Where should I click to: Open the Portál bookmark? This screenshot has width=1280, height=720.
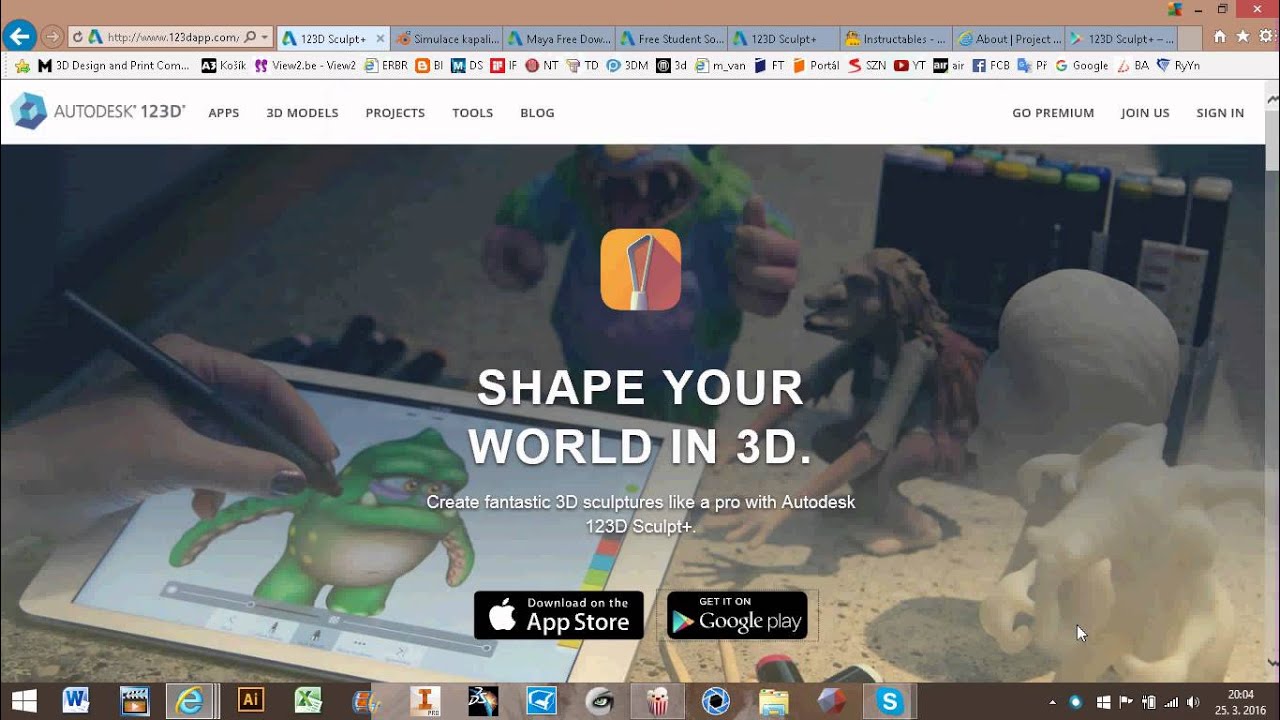pos(816,65)
